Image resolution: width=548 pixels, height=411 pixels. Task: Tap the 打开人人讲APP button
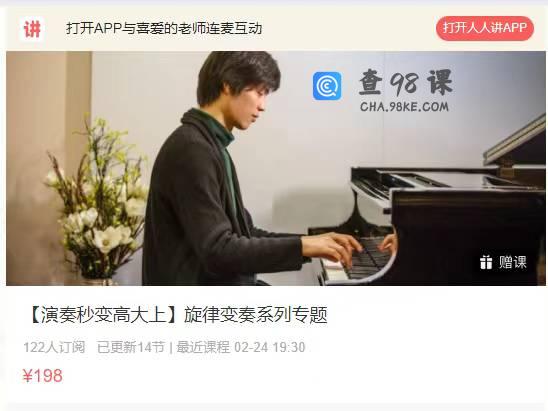[x=485, y=28]
